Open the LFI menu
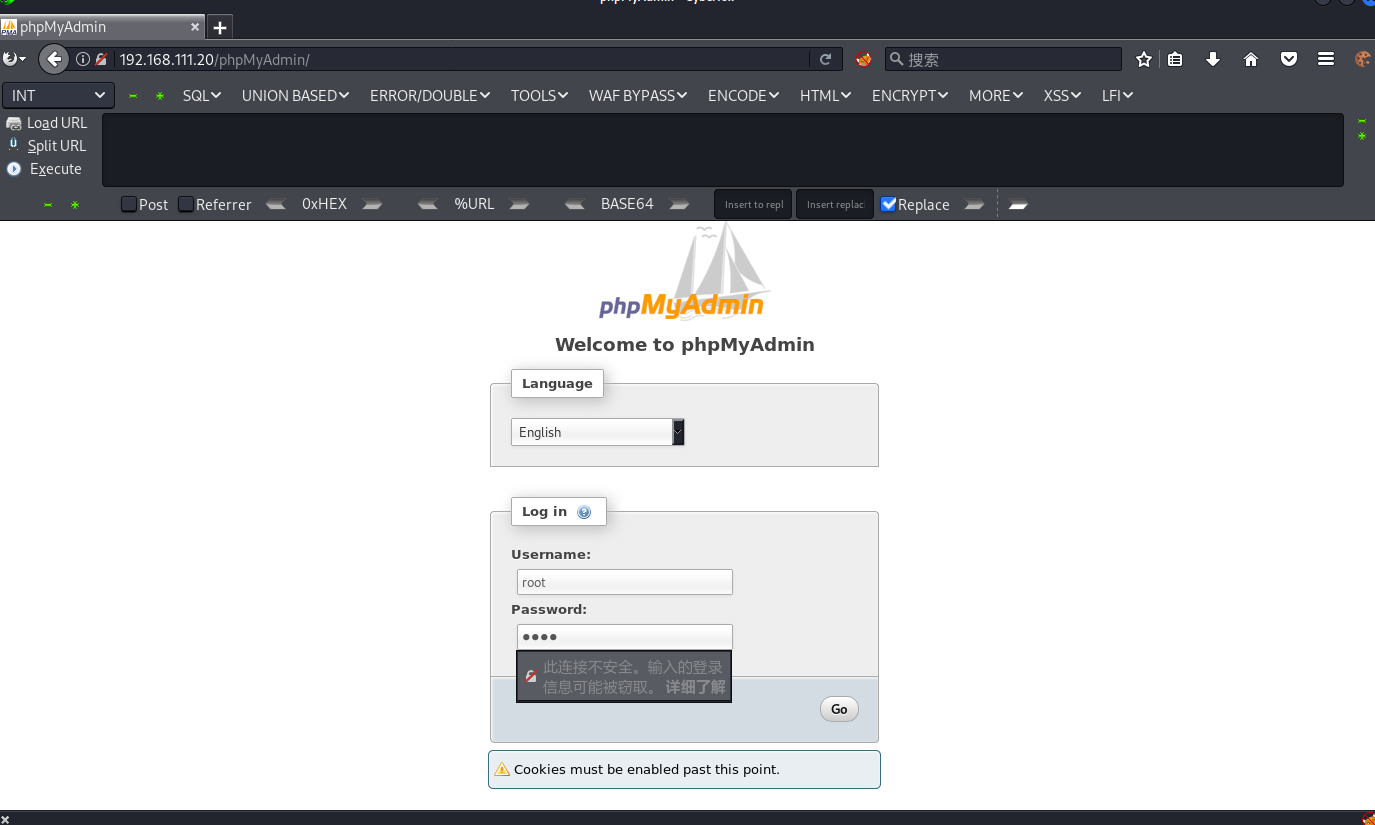 coord(1117,95)
